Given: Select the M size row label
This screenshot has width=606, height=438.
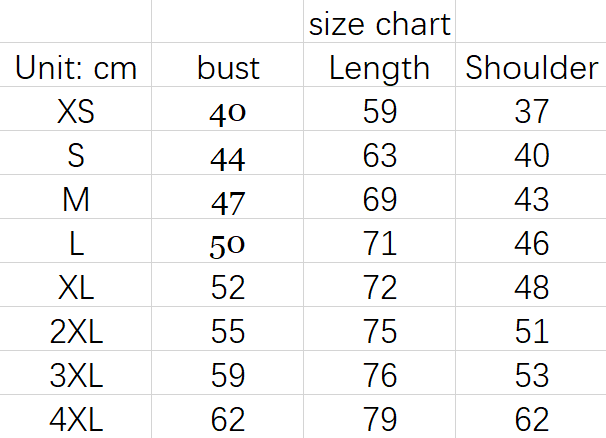Looking at the screenshot, I should [76, 200].
